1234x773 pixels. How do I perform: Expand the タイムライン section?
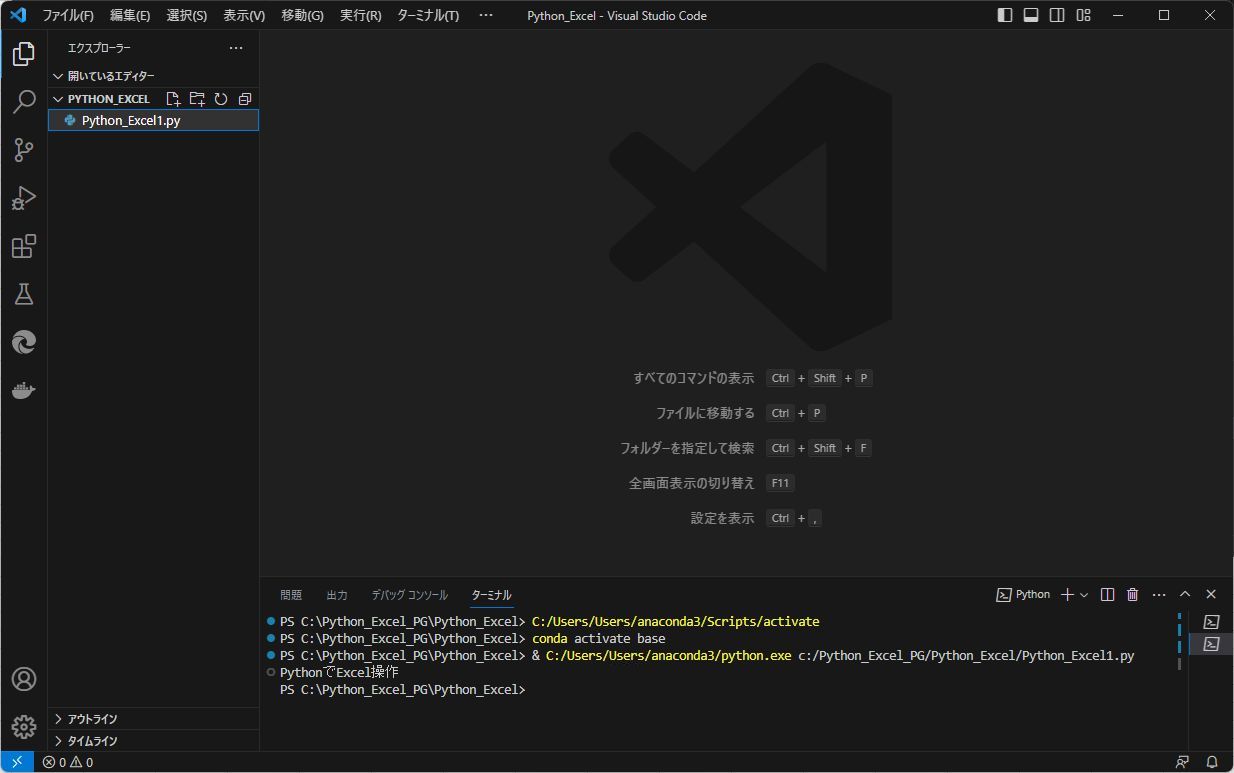coord(153,741)
